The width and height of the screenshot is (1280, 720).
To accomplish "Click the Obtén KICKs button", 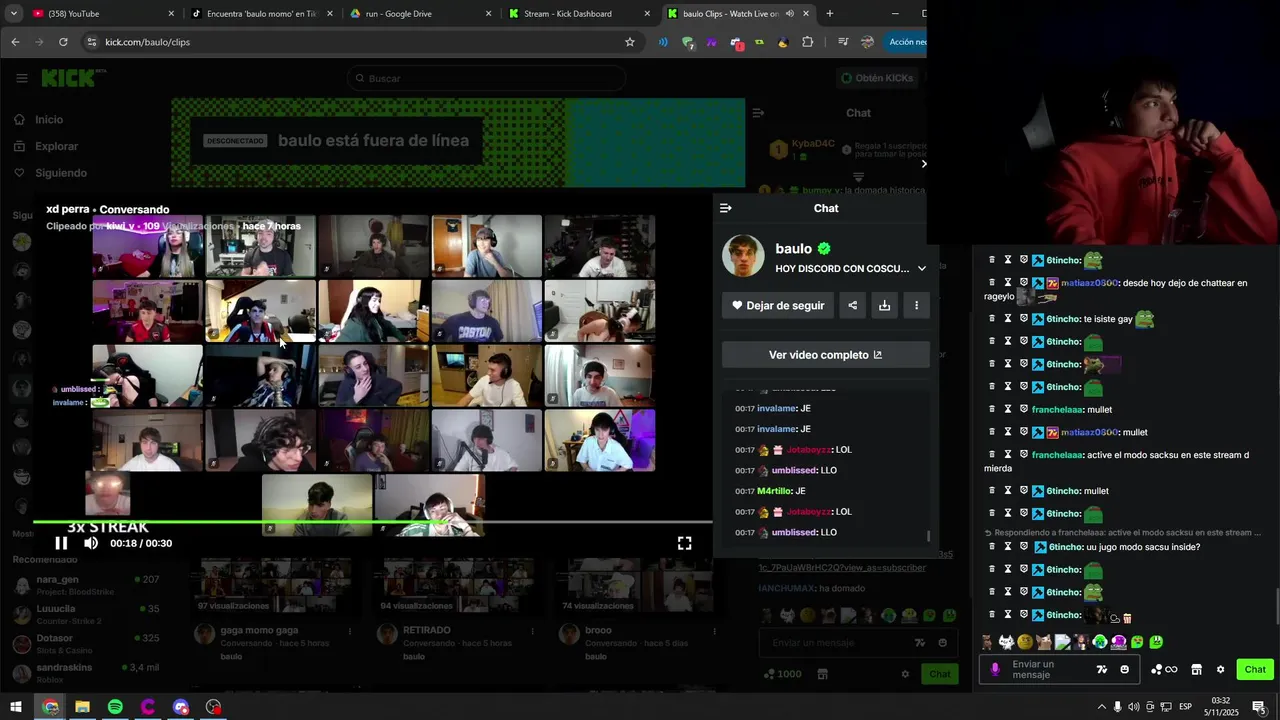I will (877, 78).
